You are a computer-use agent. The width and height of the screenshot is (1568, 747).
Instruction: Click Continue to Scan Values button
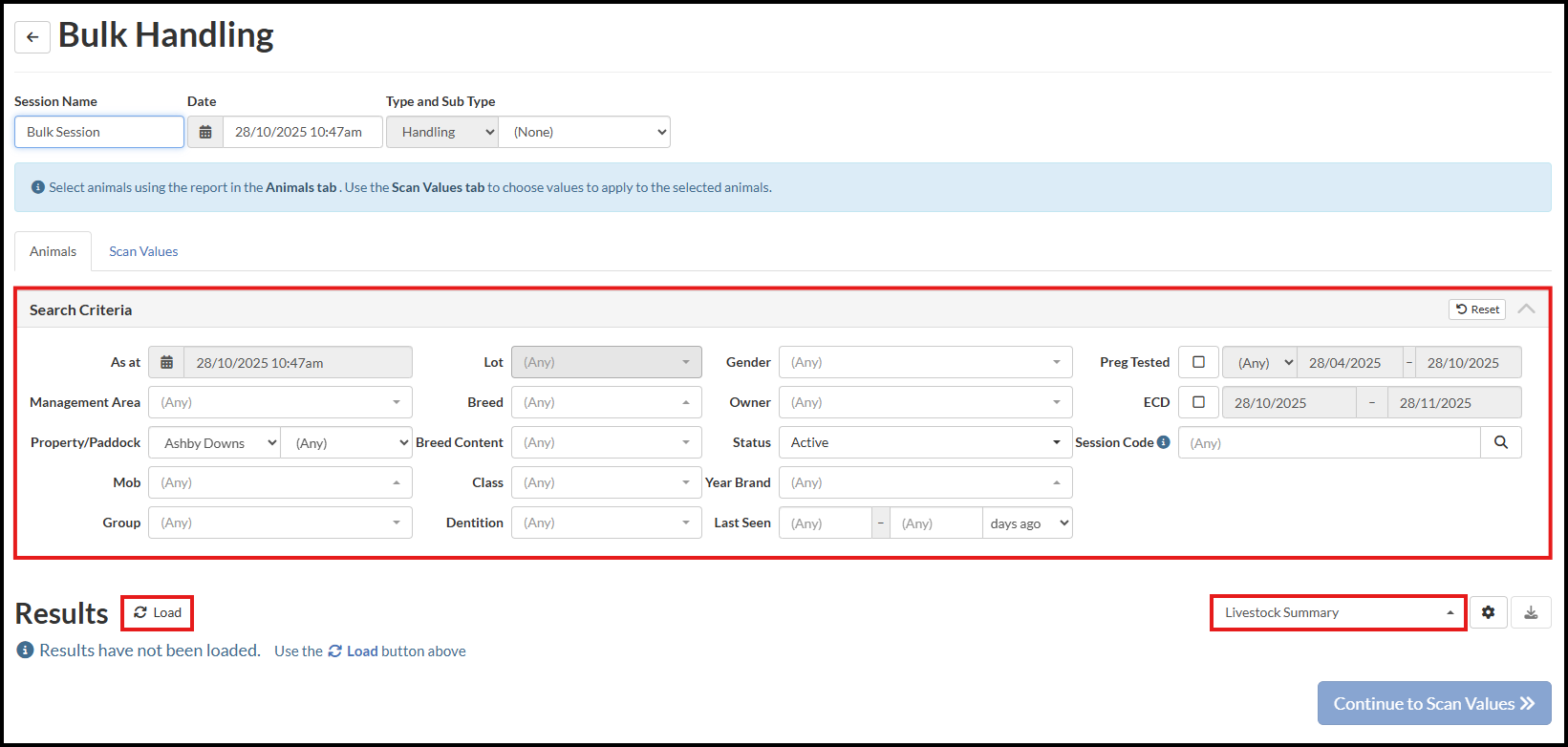pyautogui.click(x=1433, y=703)
